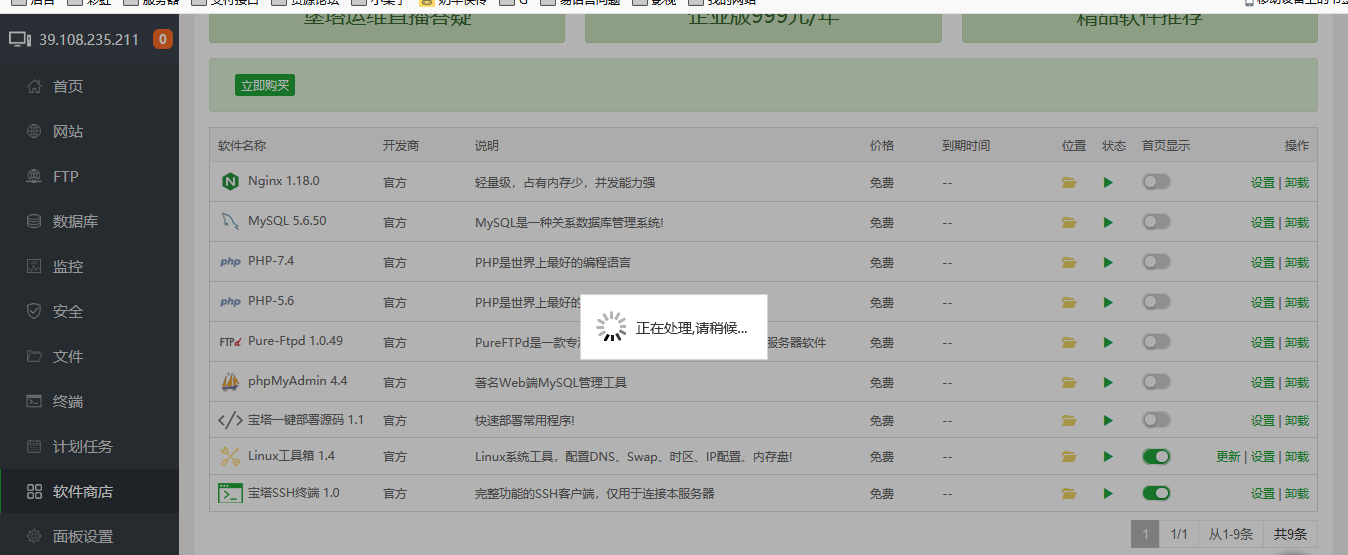Click page number 1 in pagination
The width and height of the screenshot is (1348, 555).
(x=1145, y=535)
